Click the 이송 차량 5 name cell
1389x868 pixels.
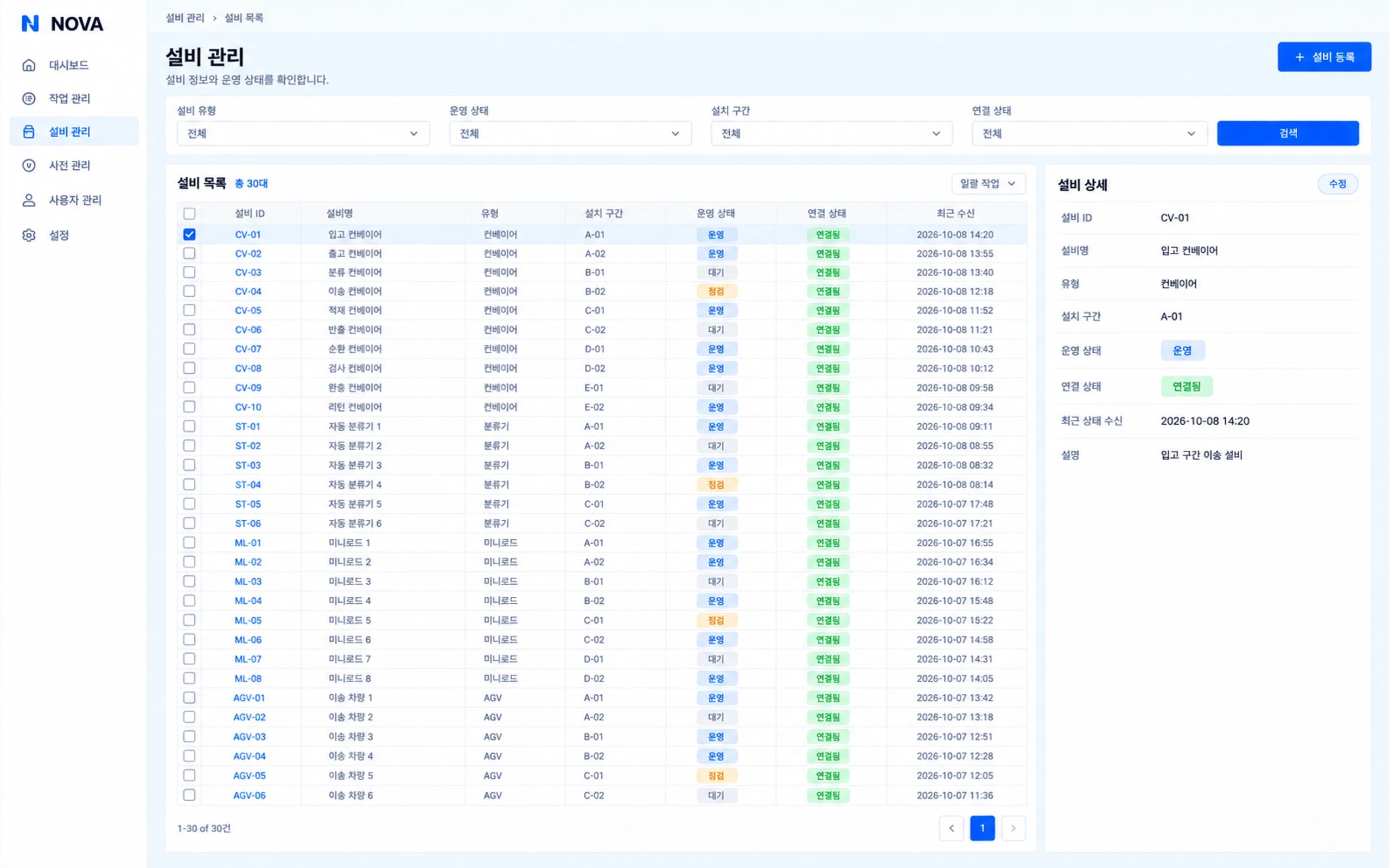click(x=351, y=775)
